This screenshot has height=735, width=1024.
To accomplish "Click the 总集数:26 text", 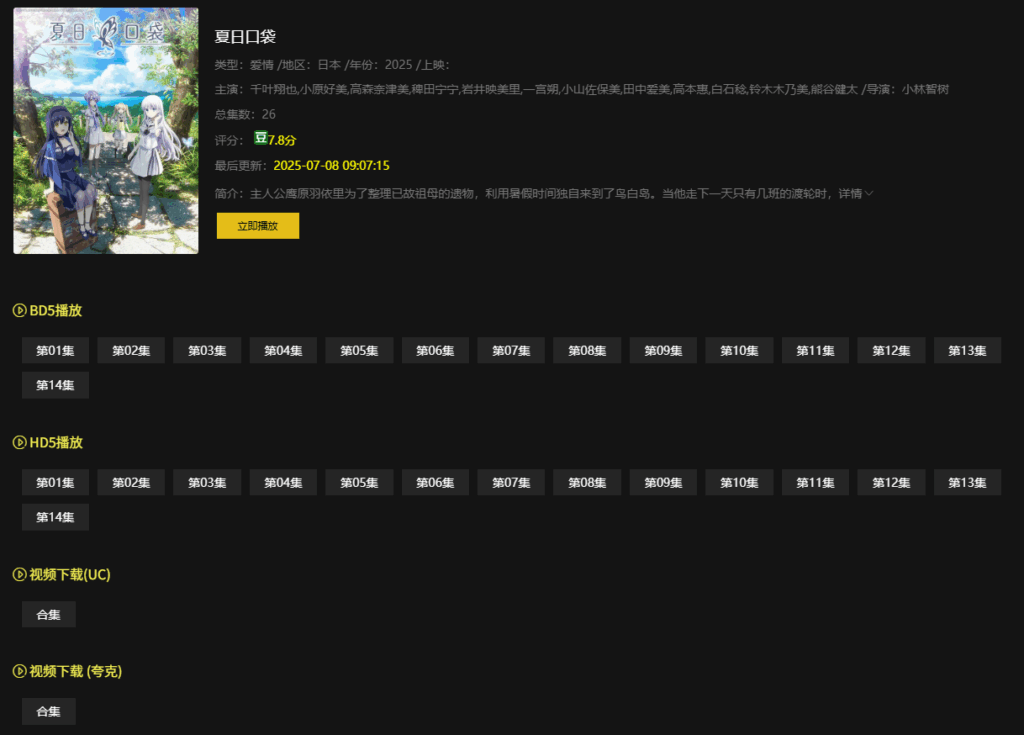I will (x=245, y=114).
